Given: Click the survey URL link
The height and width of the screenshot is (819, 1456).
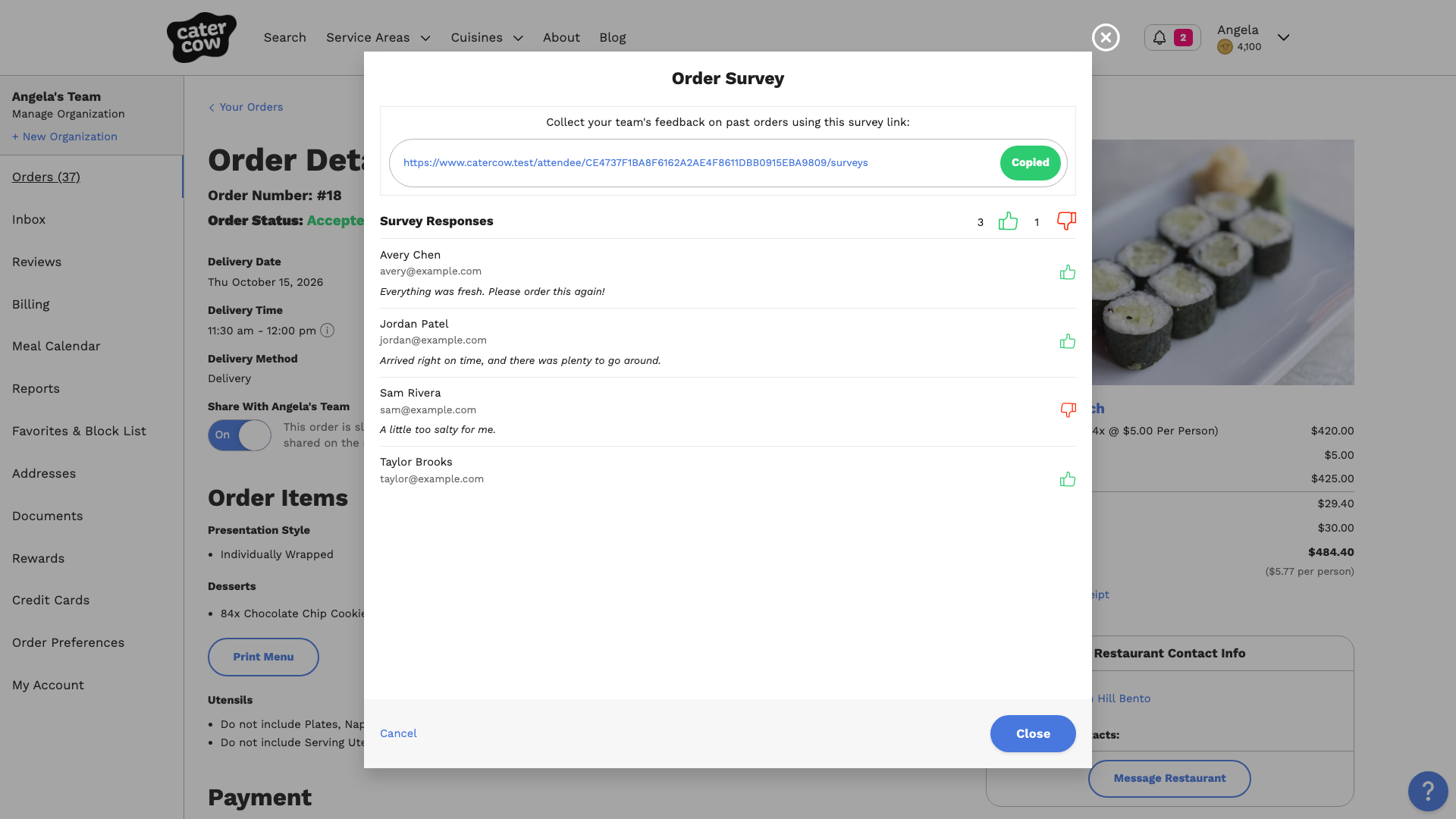Looking at the screenshot, I should pyautogui.click(x=635, y=163).
